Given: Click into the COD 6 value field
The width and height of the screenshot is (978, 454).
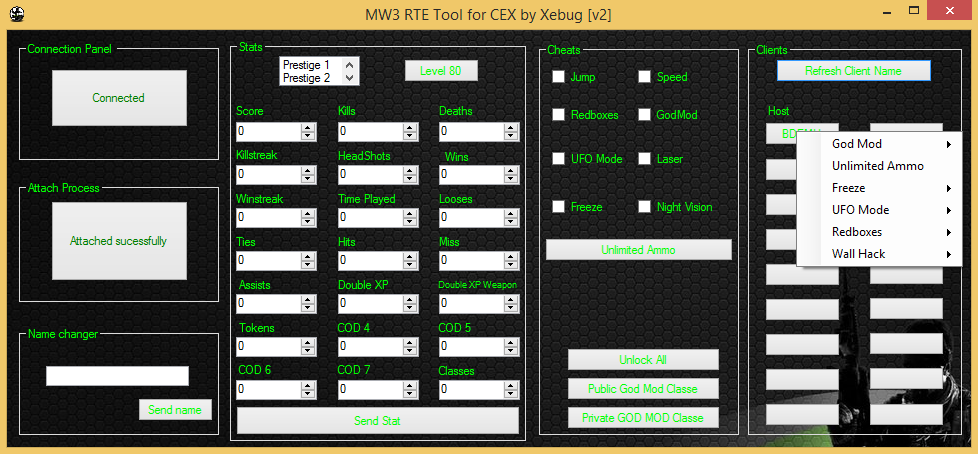Looking at the screenshot, I should point(268,390).
